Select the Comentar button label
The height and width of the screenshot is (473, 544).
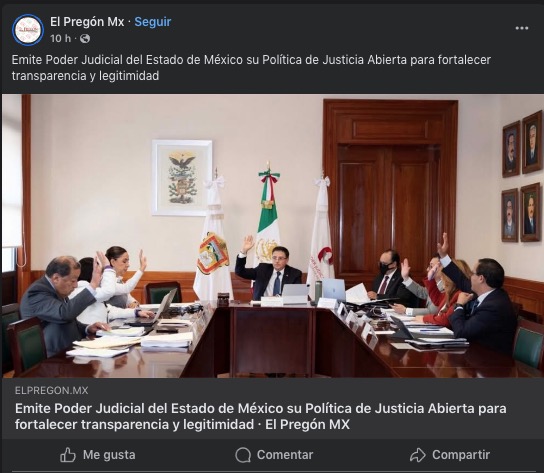pyautogui.click(x=285, y=455)
